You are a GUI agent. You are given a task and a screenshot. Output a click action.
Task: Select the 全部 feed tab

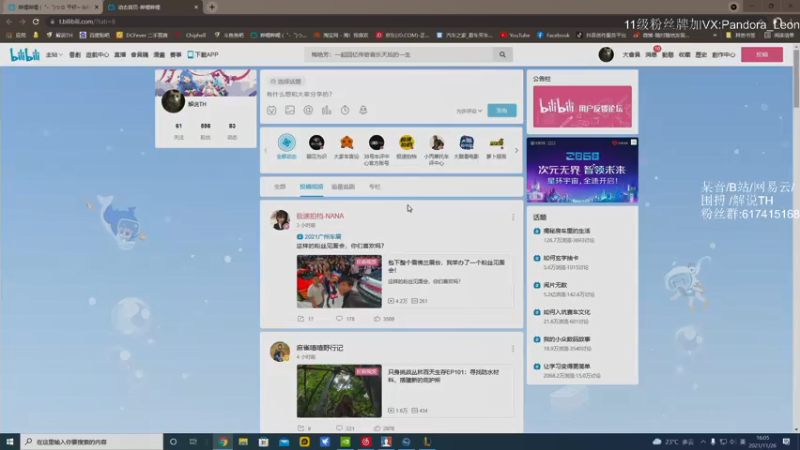[x=280, y=187]
